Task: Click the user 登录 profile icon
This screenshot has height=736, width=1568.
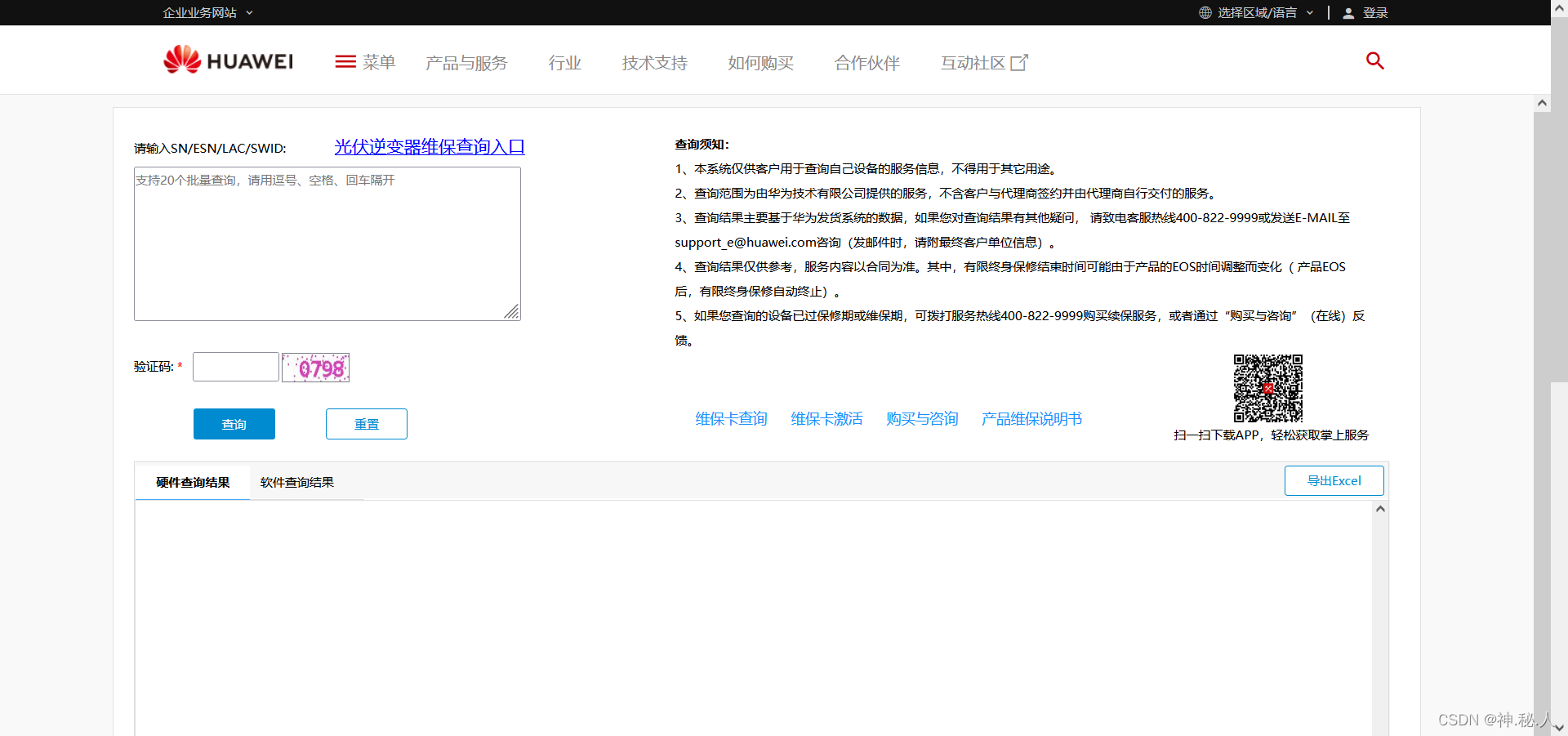Action: 1348,13
